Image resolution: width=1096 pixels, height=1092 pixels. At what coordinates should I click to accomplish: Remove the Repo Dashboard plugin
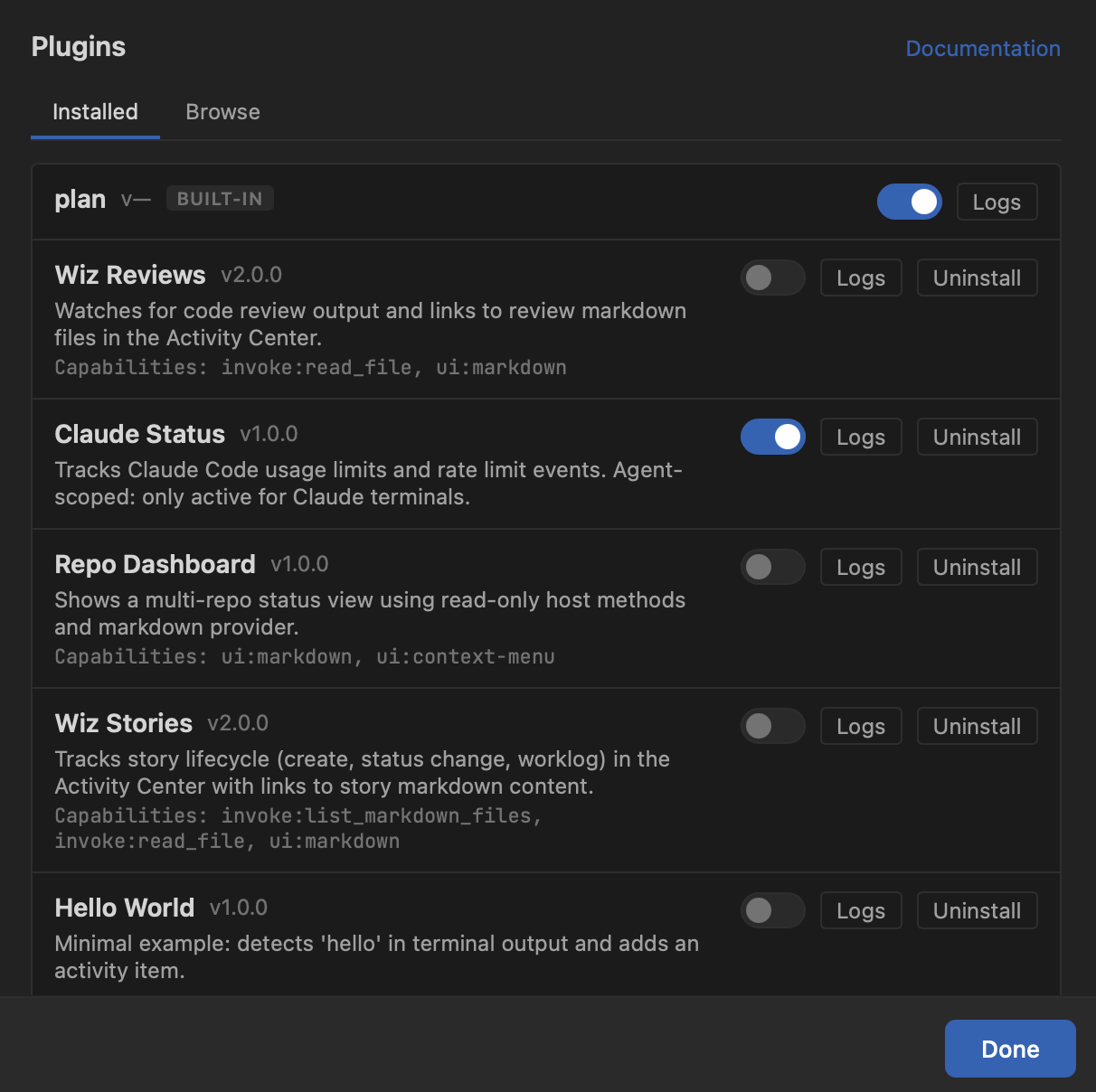[977, 567]
